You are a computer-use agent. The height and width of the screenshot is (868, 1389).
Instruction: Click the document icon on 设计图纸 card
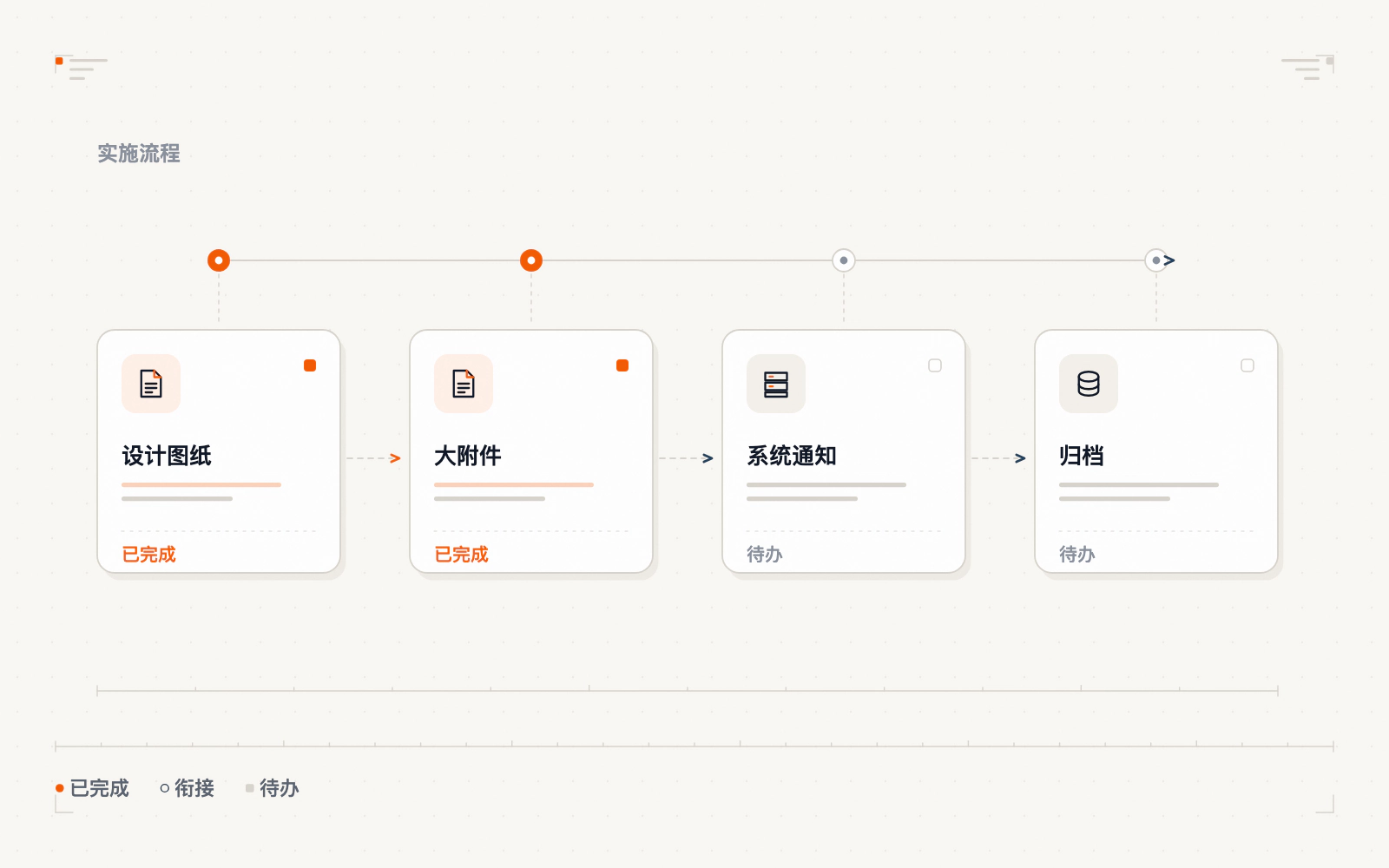point(151,384)
